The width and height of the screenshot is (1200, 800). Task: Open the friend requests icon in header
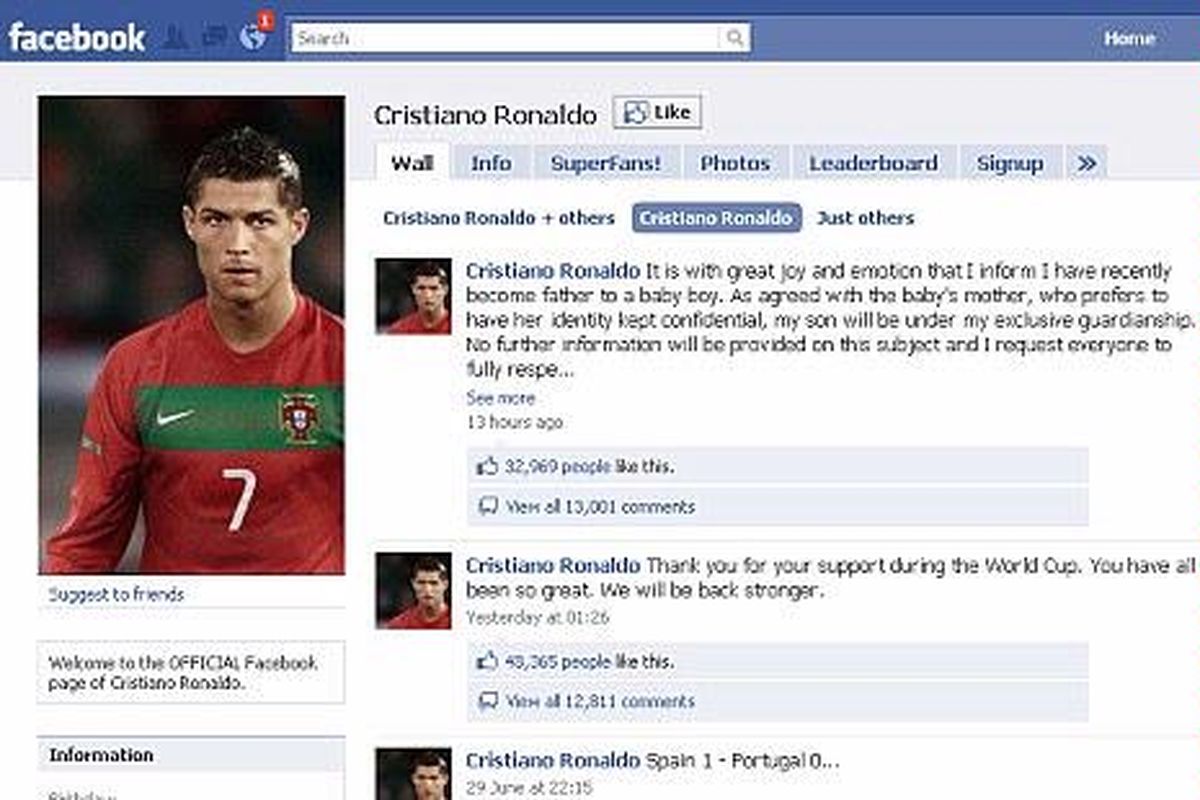coord(174,38)
